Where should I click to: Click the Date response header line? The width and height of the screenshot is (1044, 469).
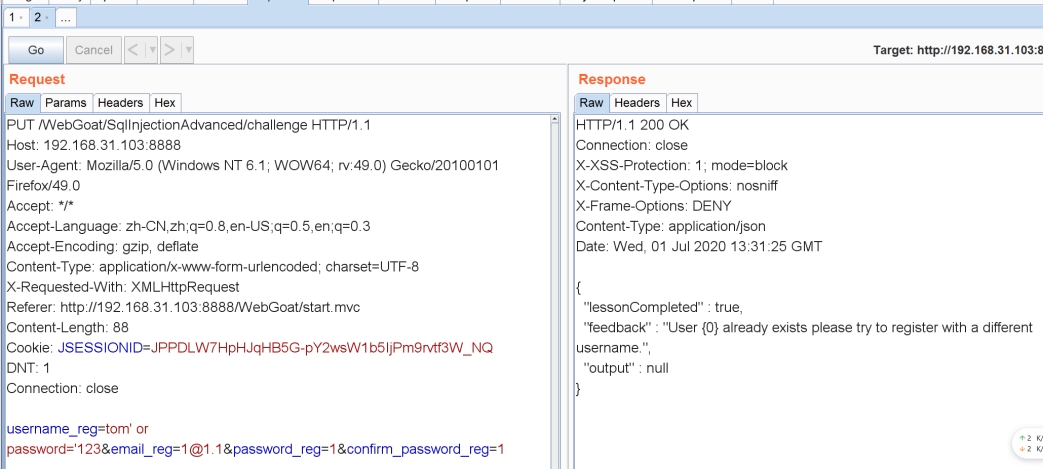coord(699,246)
